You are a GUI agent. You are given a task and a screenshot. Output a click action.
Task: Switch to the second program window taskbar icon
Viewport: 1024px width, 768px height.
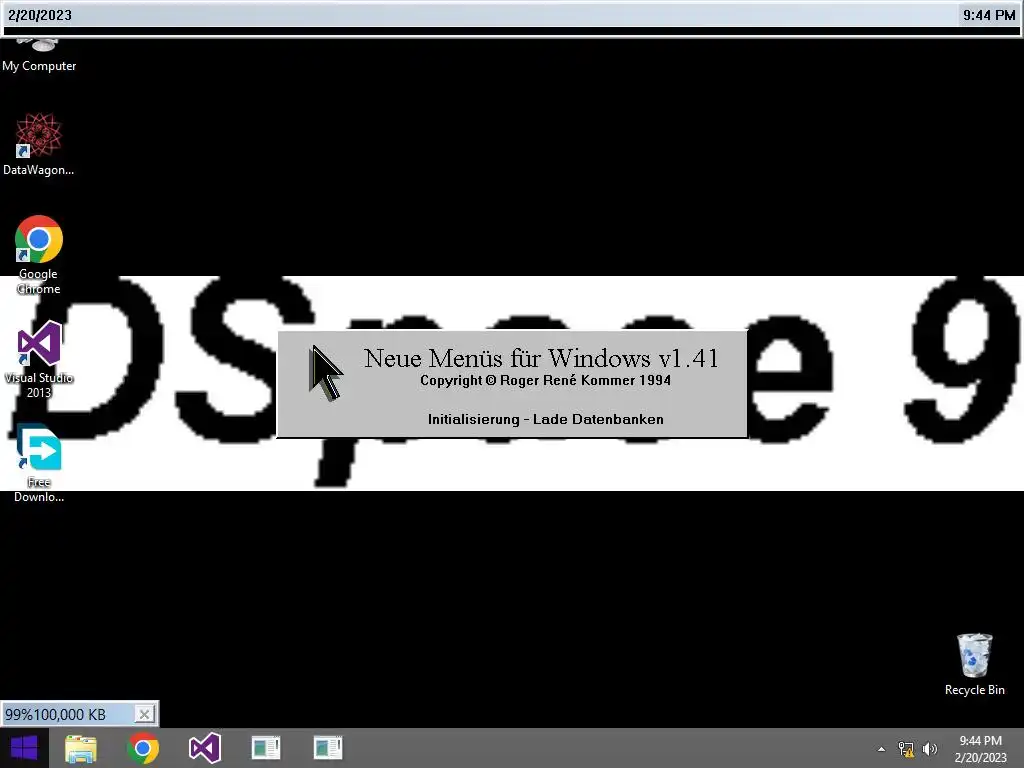[x=328, y=748]
